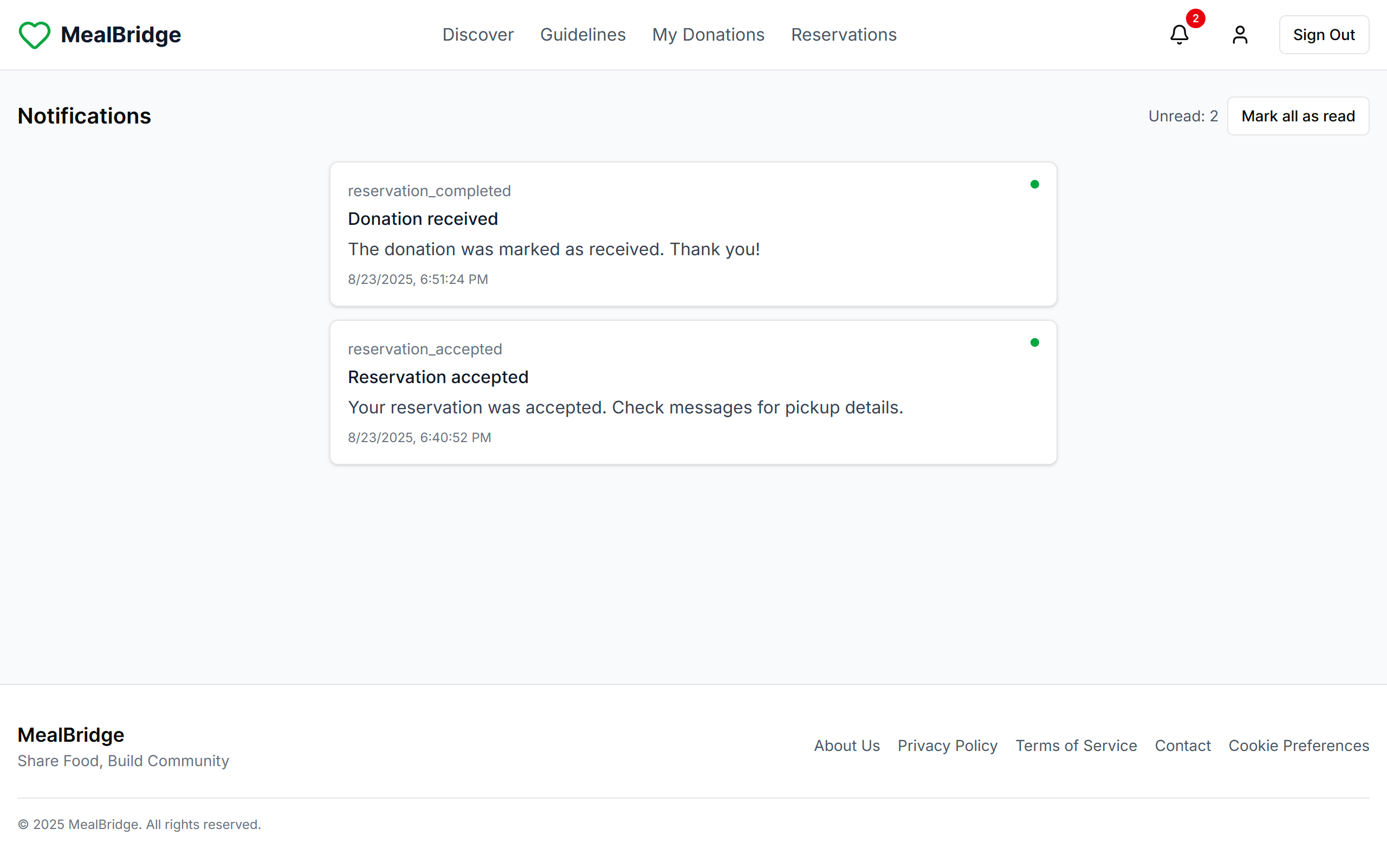The image size is (1387, 868).
Task: Click the red unread count badge
Action: pos(1195,18)
